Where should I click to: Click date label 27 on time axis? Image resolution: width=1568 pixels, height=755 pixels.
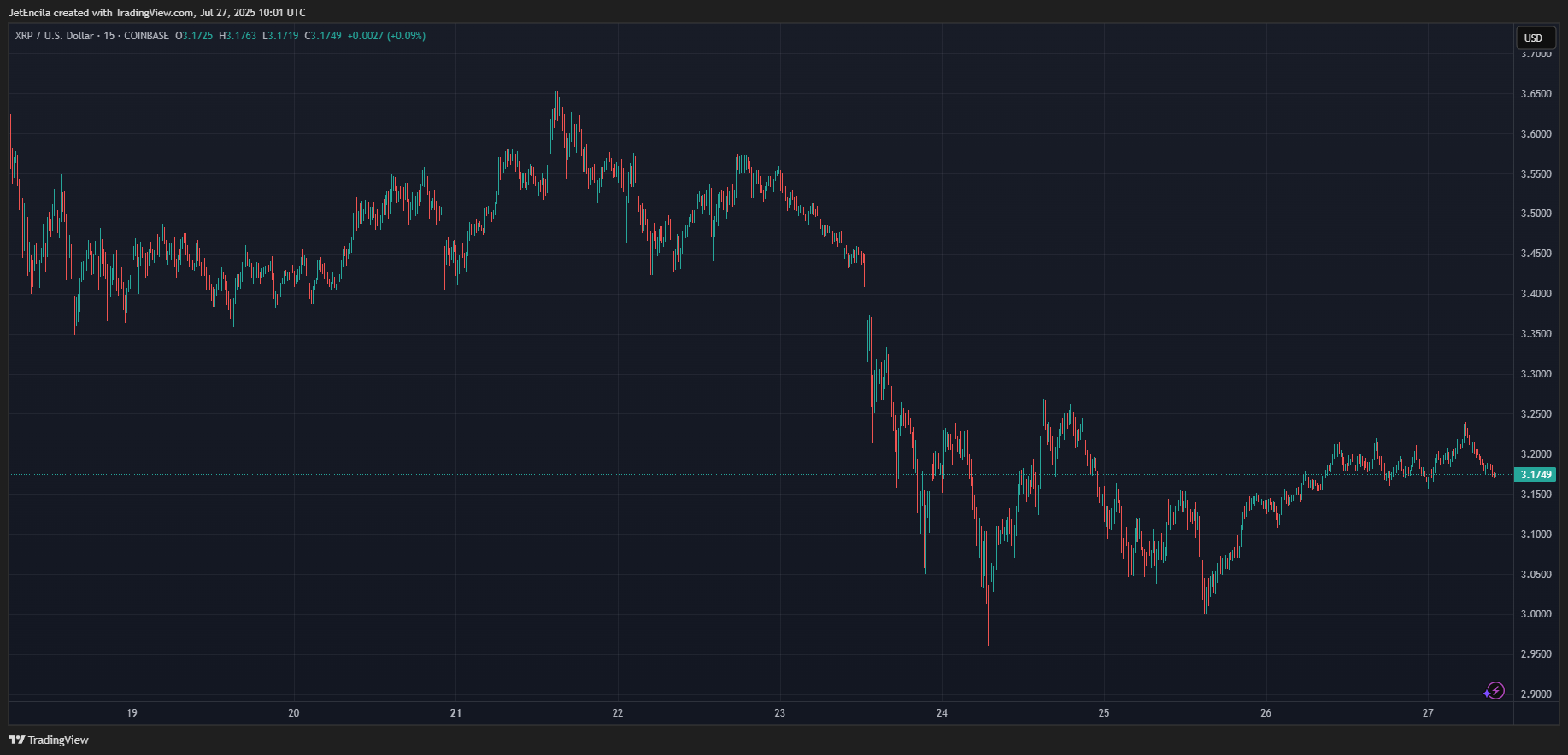click(1428, 713)
